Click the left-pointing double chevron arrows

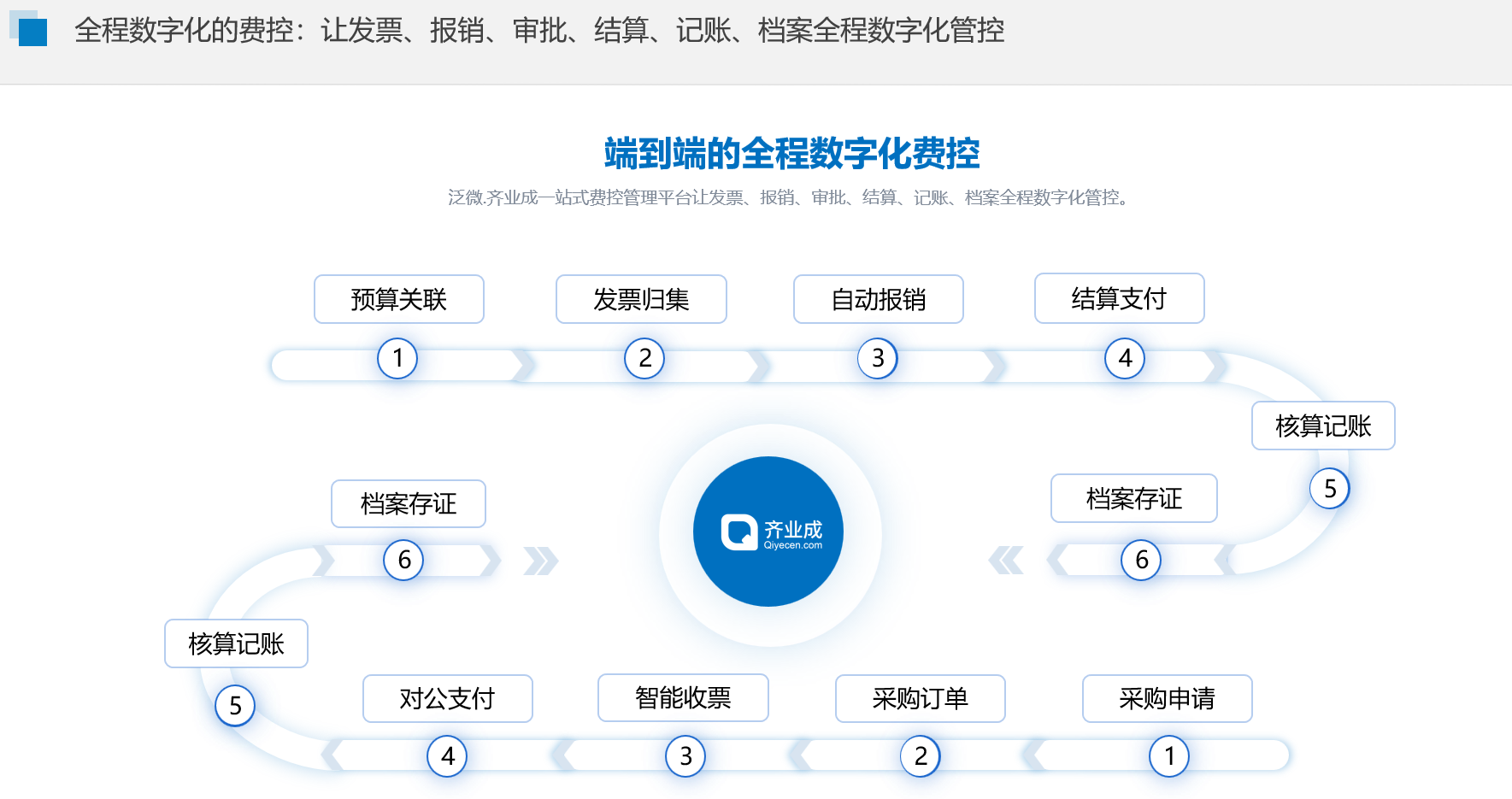(1006, 561)
